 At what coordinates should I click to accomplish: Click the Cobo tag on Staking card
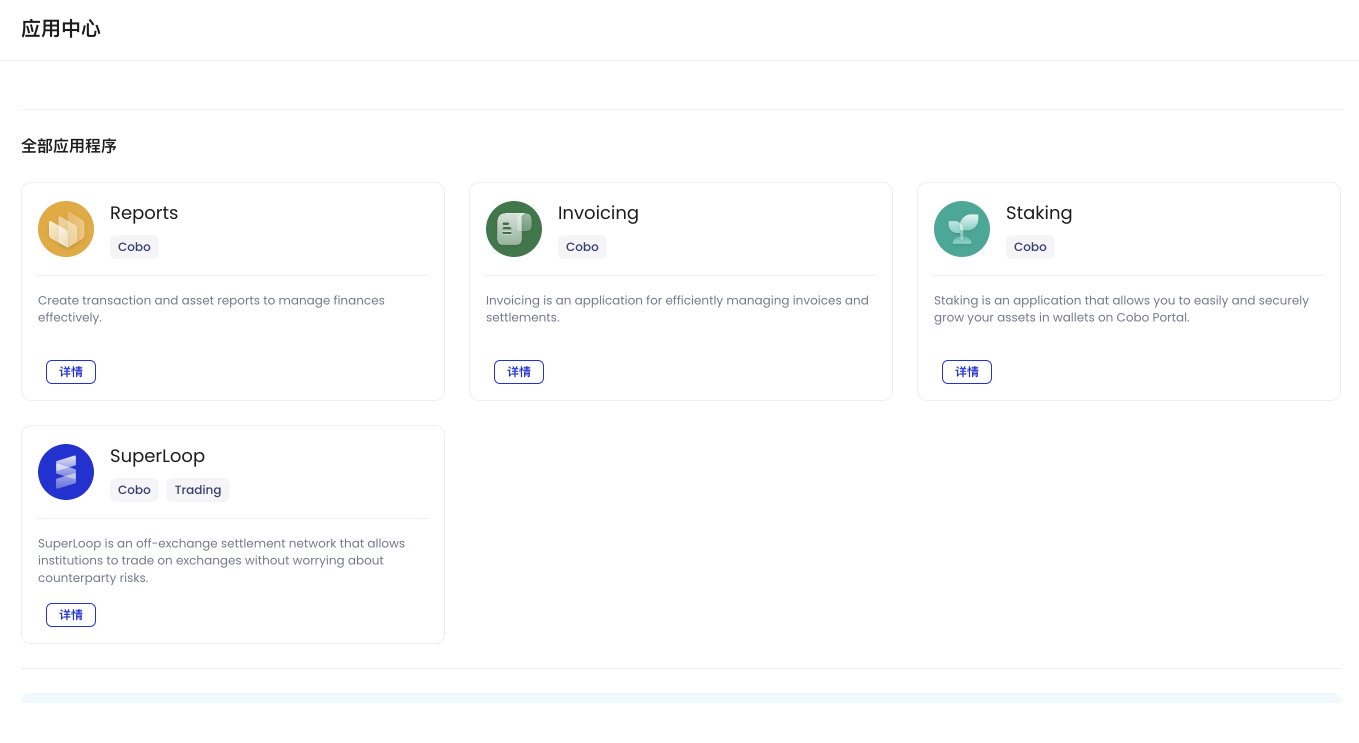[x=1030, y=247]
